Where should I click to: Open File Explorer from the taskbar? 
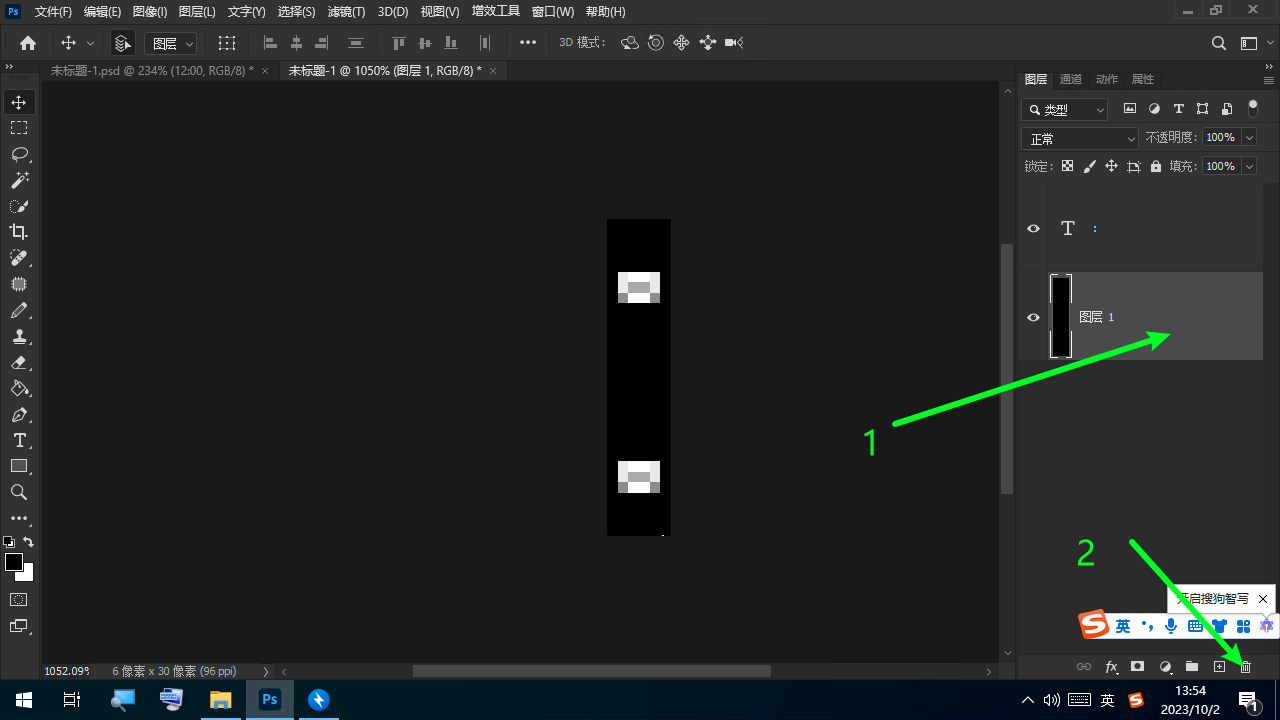[220, 699]
